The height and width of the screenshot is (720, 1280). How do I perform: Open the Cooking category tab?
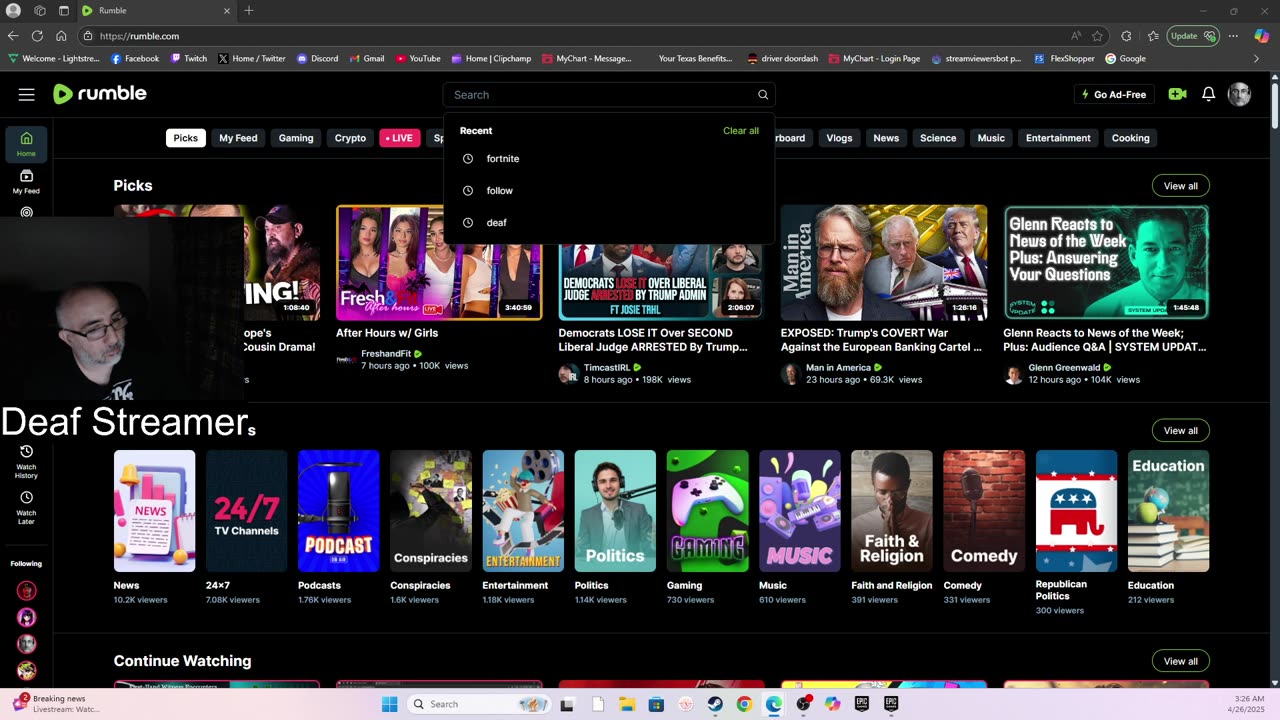1131,138
